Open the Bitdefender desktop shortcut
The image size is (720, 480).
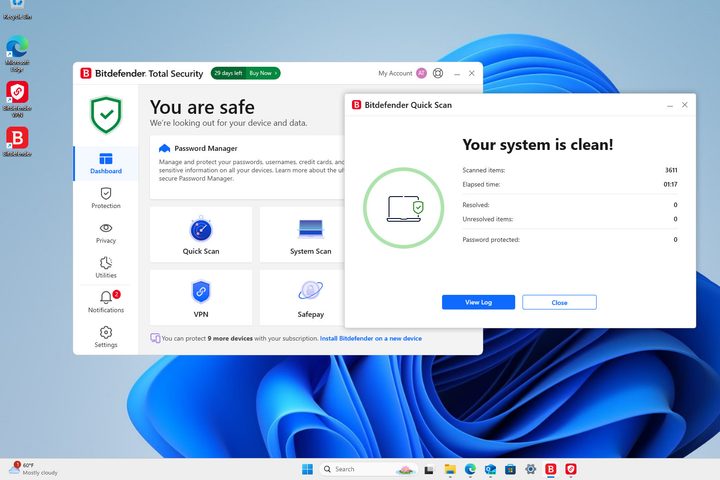pos(17,141)
